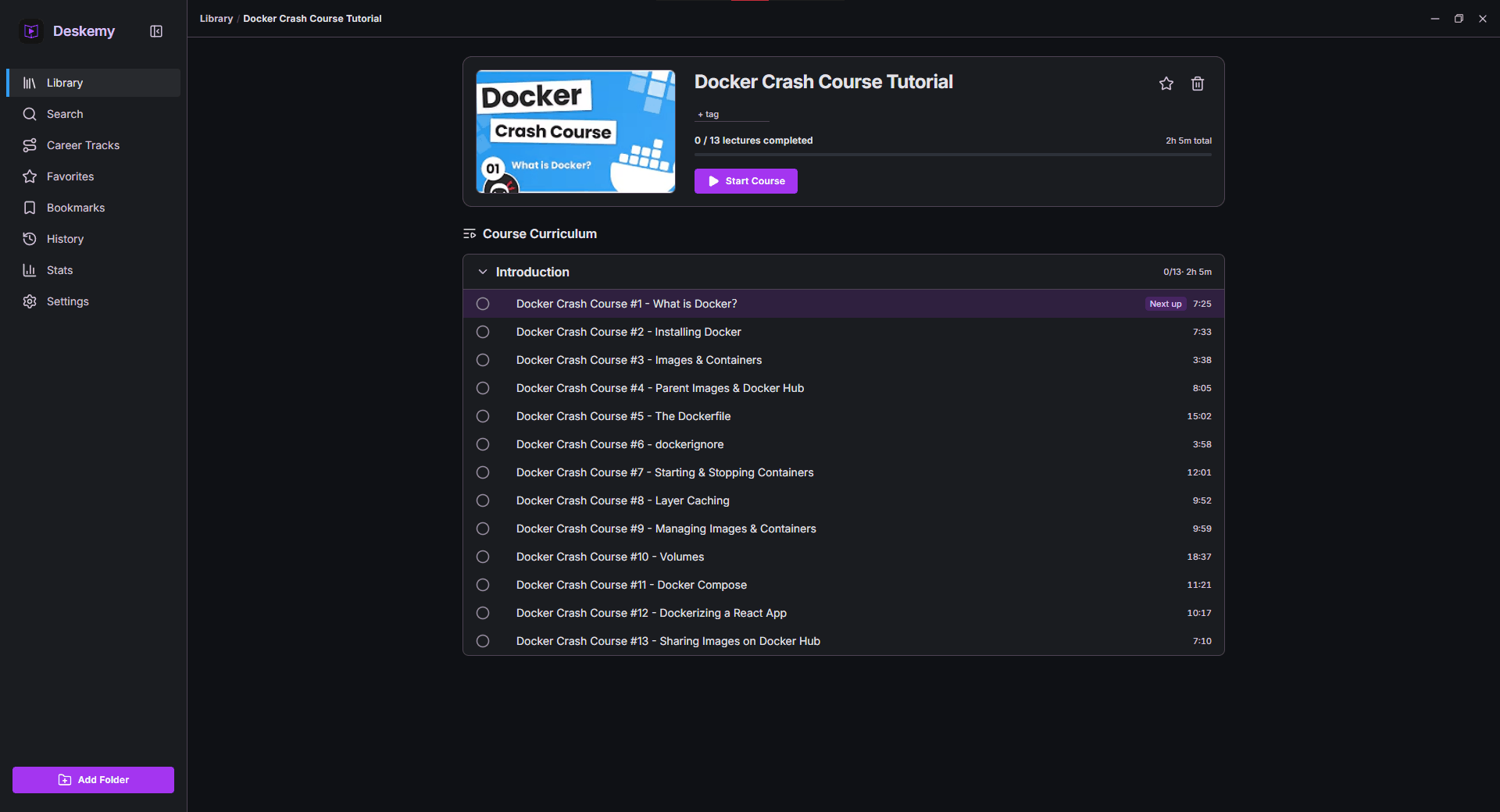The image size is (1500, 812).
Task: Click the 2h 5m total label
Action: [x=1188, y=141]
